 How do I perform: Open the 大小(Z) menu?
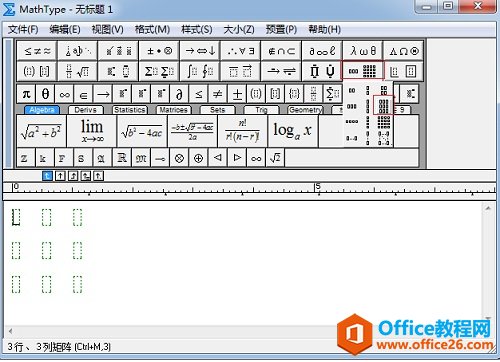[x=239, y=30]
